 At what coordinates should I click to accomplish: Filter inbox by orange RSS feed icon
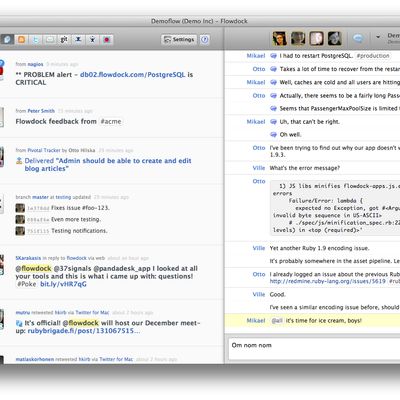[22, 40]
